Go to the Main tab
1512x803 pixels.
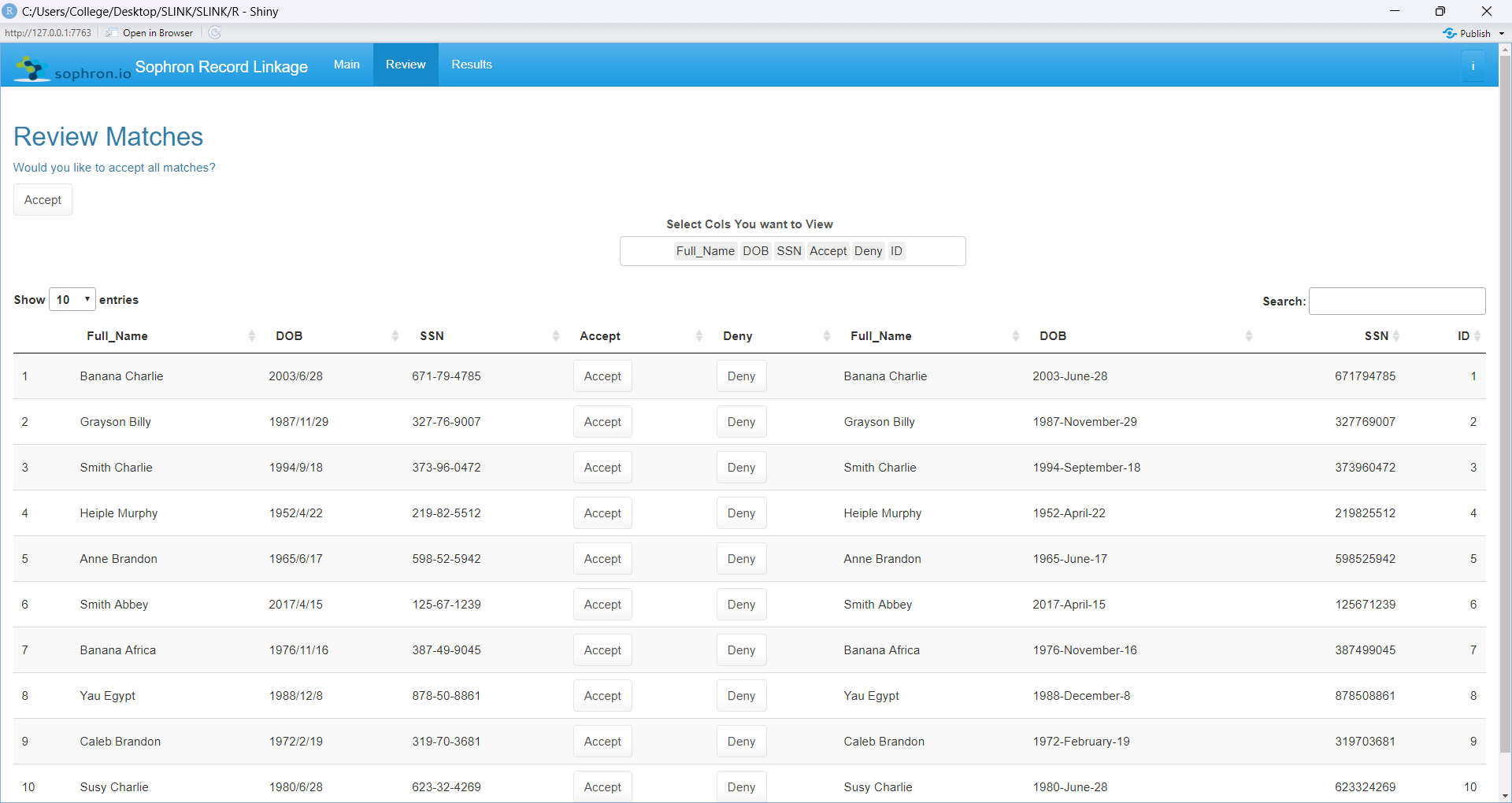(346, 65)
